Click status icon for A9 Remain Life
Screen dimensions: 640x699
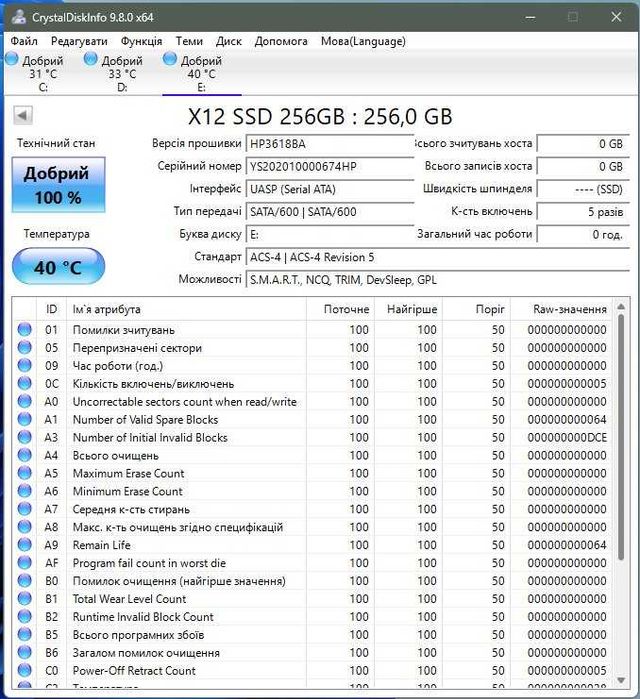pos(25,545)
